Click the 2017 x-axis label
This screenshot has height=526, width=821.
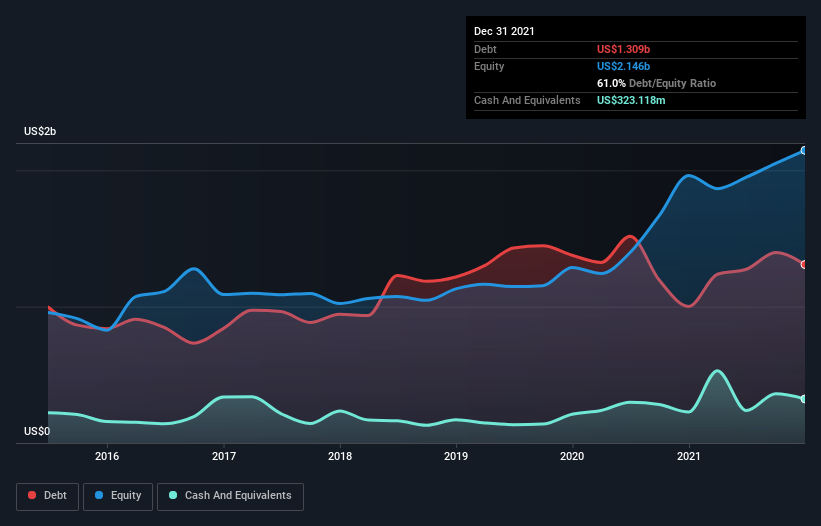tap(224, 456)
